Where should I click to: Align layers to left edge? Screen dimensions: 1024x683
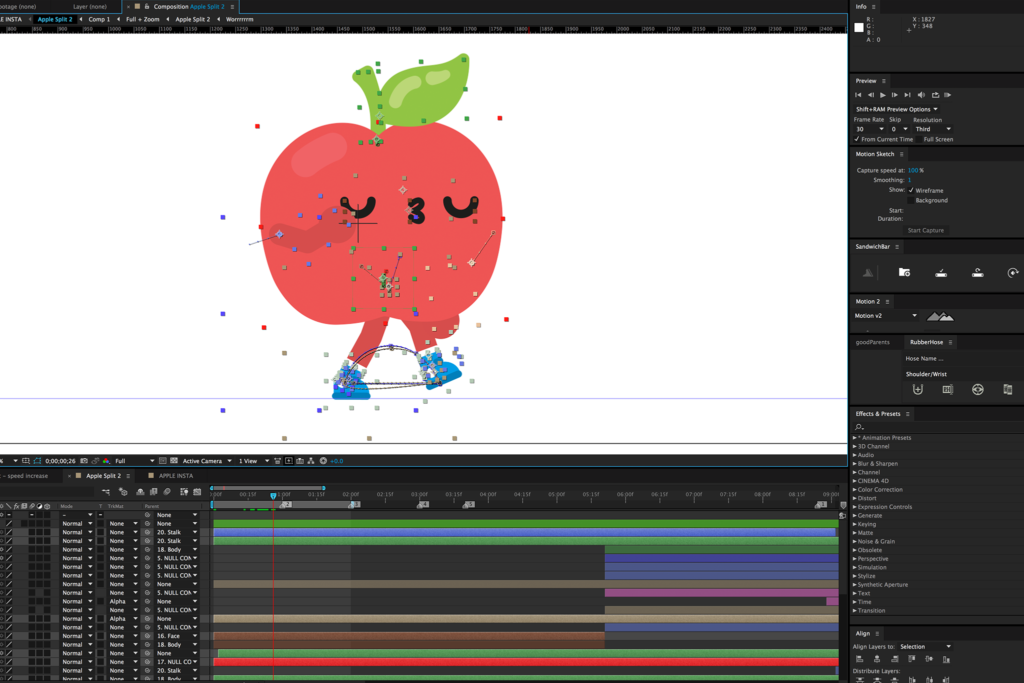coord(859,659)
